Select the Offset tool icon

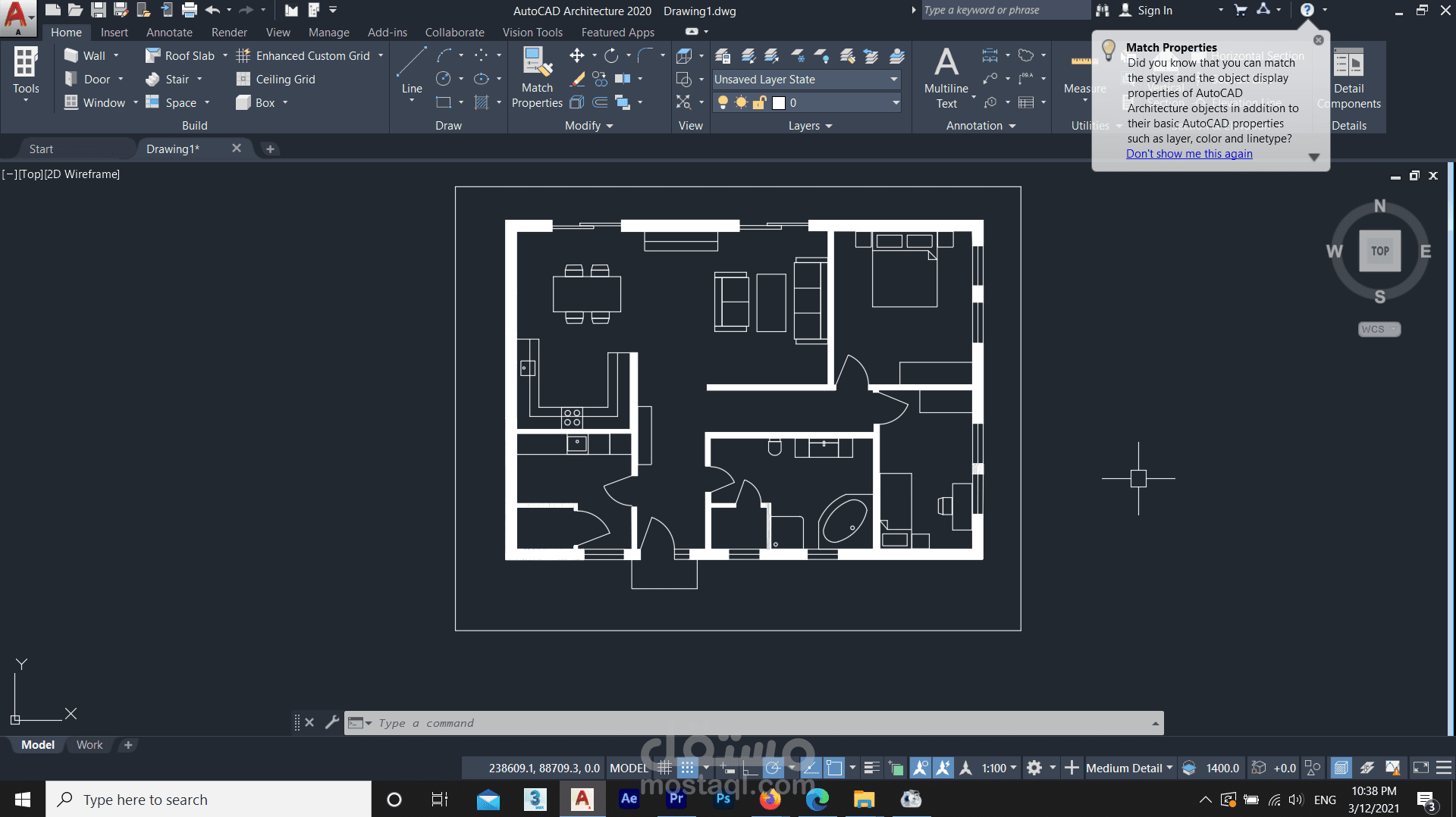pyautogui.click(x=600, y=102)
